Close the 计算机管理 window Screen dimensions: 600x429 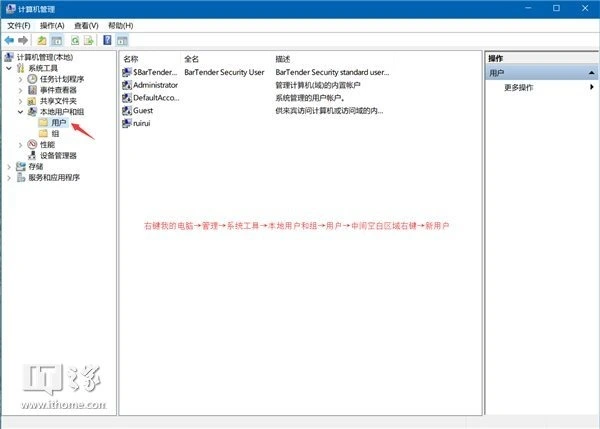[585, 8]
